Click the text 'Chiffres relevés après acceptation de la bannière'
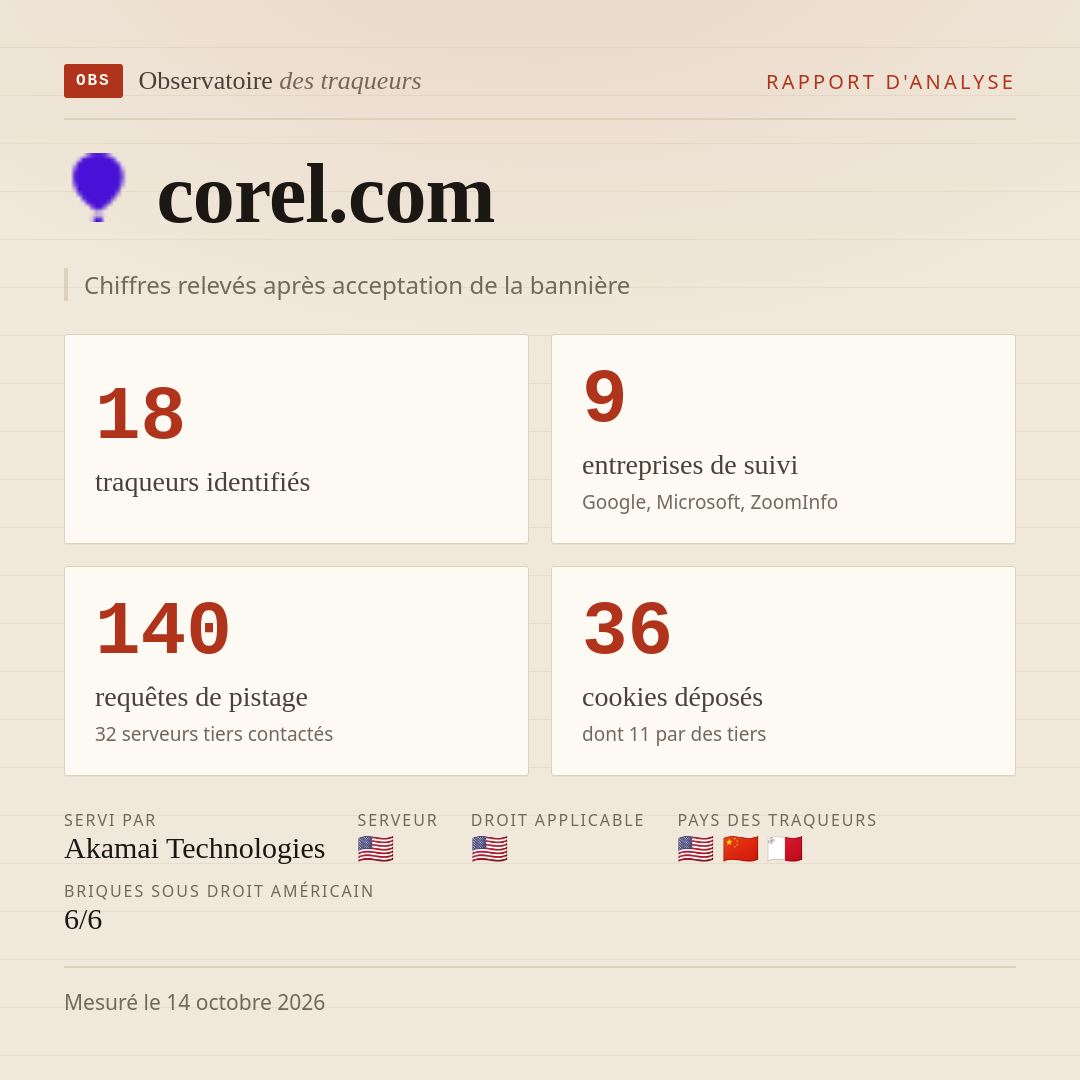Screen dimensions: 1080x1080 pyautogui.click(x=357, y=285)
